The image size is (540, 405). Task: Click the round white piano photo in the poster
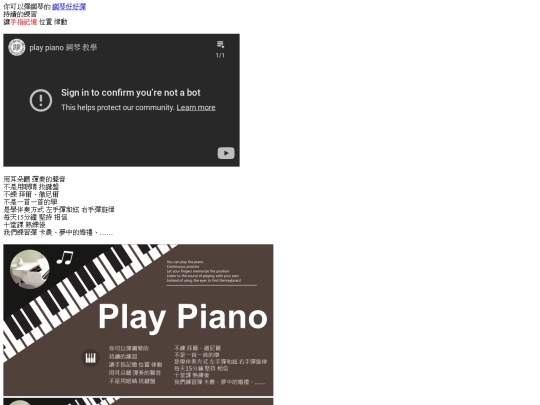tap(30, 269)
